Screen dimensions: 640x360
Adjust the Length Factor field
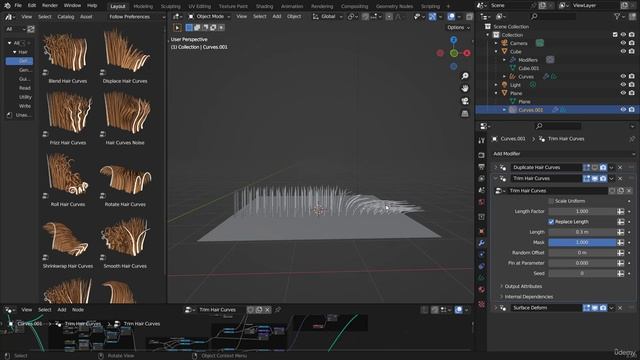(x=582, y=211)
